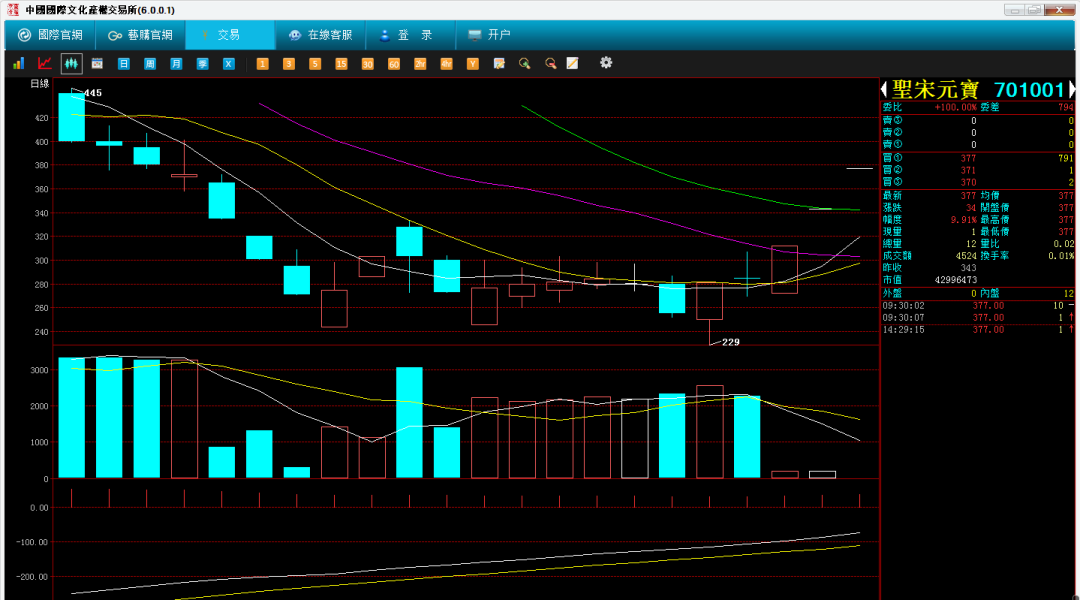The image size is (1080, 600).
Task: Open the 开户 tab
Action: pyautogui.click(x=490, y=34)
